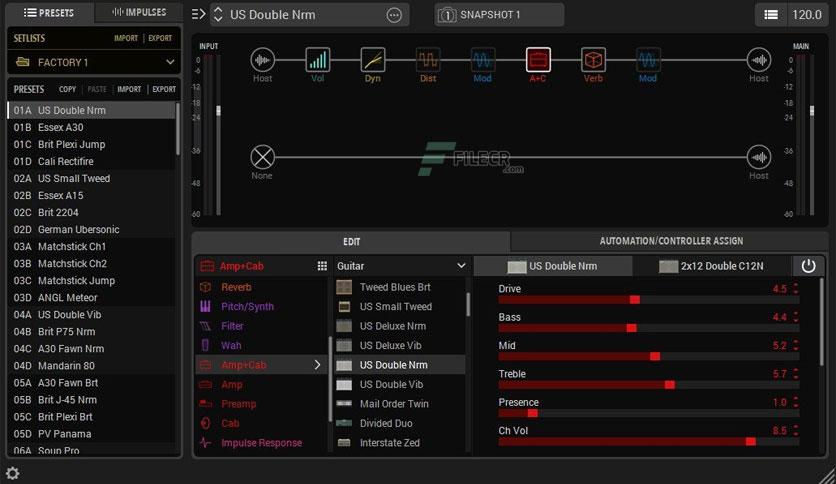Click the Ch Vol slider
This screenshot has width=836, height=484.
tap(648, 441)
